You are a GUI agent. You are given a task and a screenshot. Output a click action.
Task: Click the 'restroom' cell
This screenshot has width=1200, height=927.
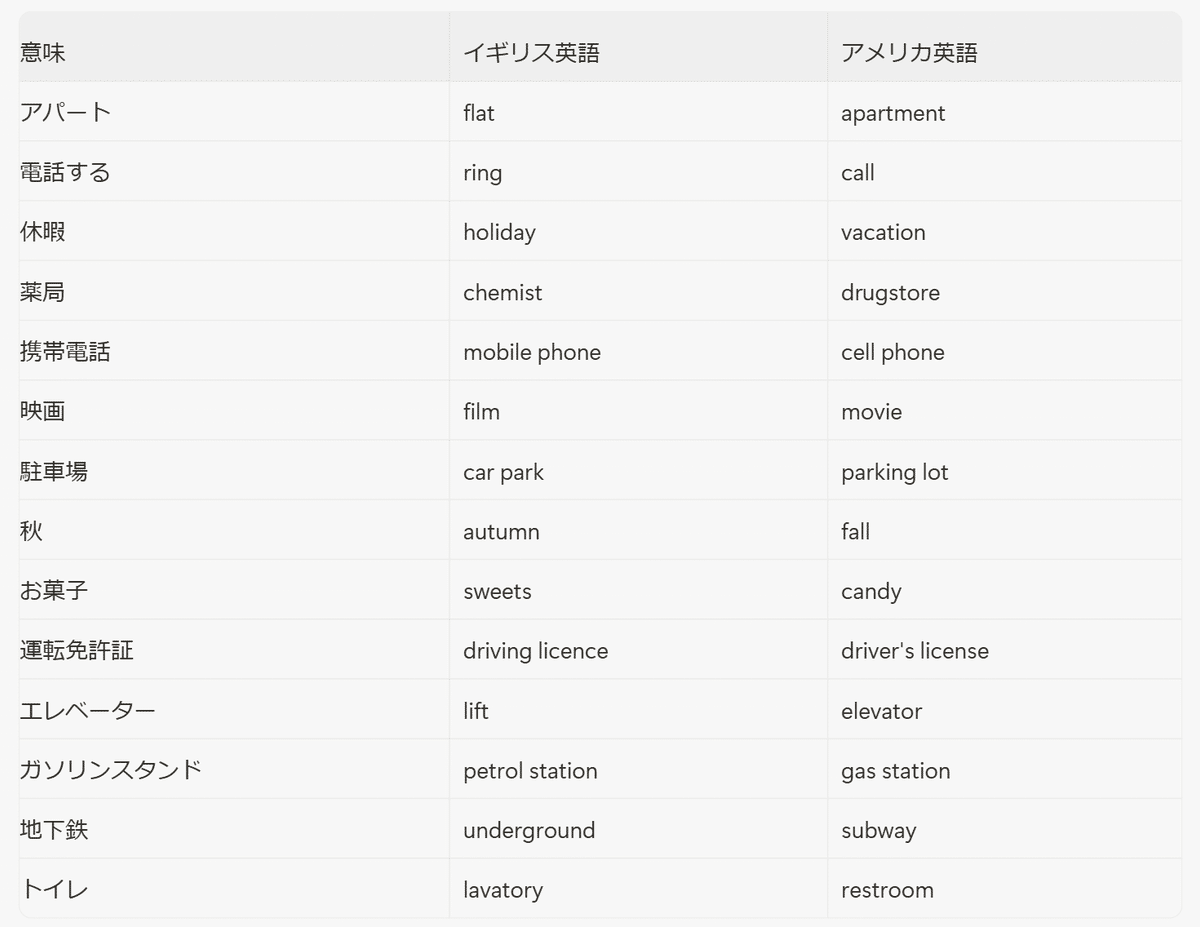tap(887, 890)
